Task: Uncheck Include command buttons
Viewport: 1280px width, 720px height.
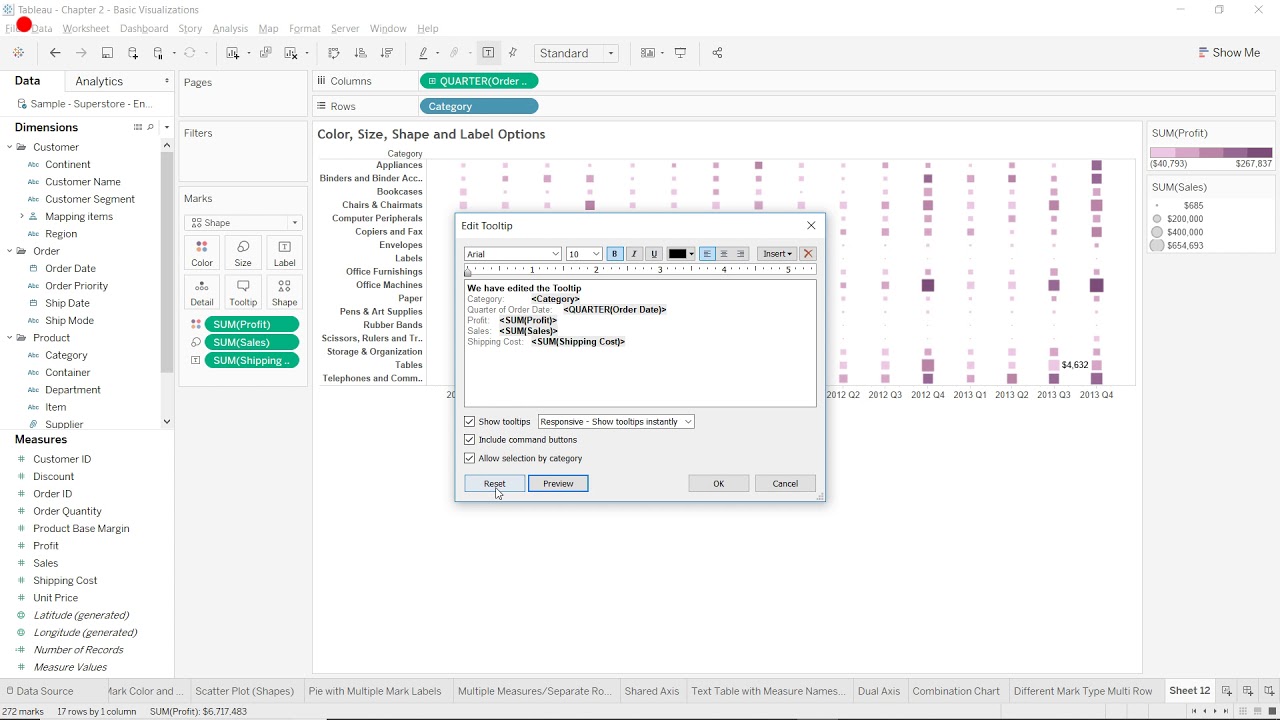Action: pyautogui.click(x=470, y=440)
